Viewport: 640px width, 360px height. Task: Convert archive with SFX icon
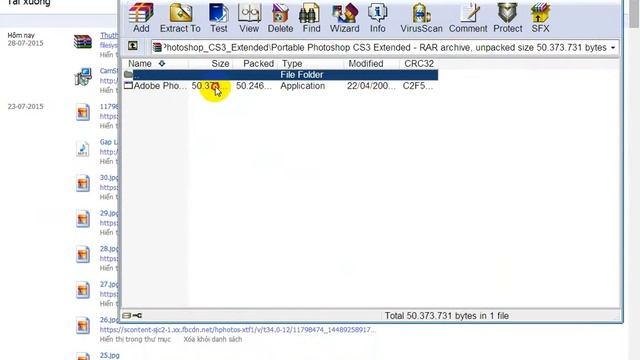click(x=540, y=18)
